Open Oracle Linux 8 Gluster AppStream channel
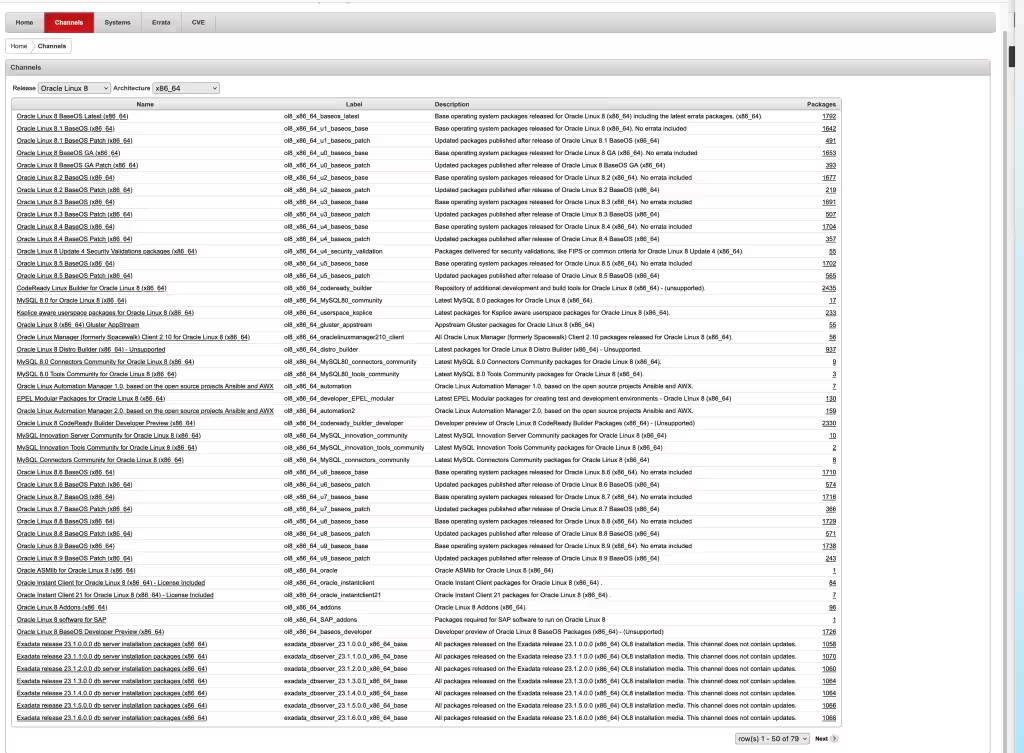Image resolution: width=1024 pixels, height=753 pixels. pos(78,325)
